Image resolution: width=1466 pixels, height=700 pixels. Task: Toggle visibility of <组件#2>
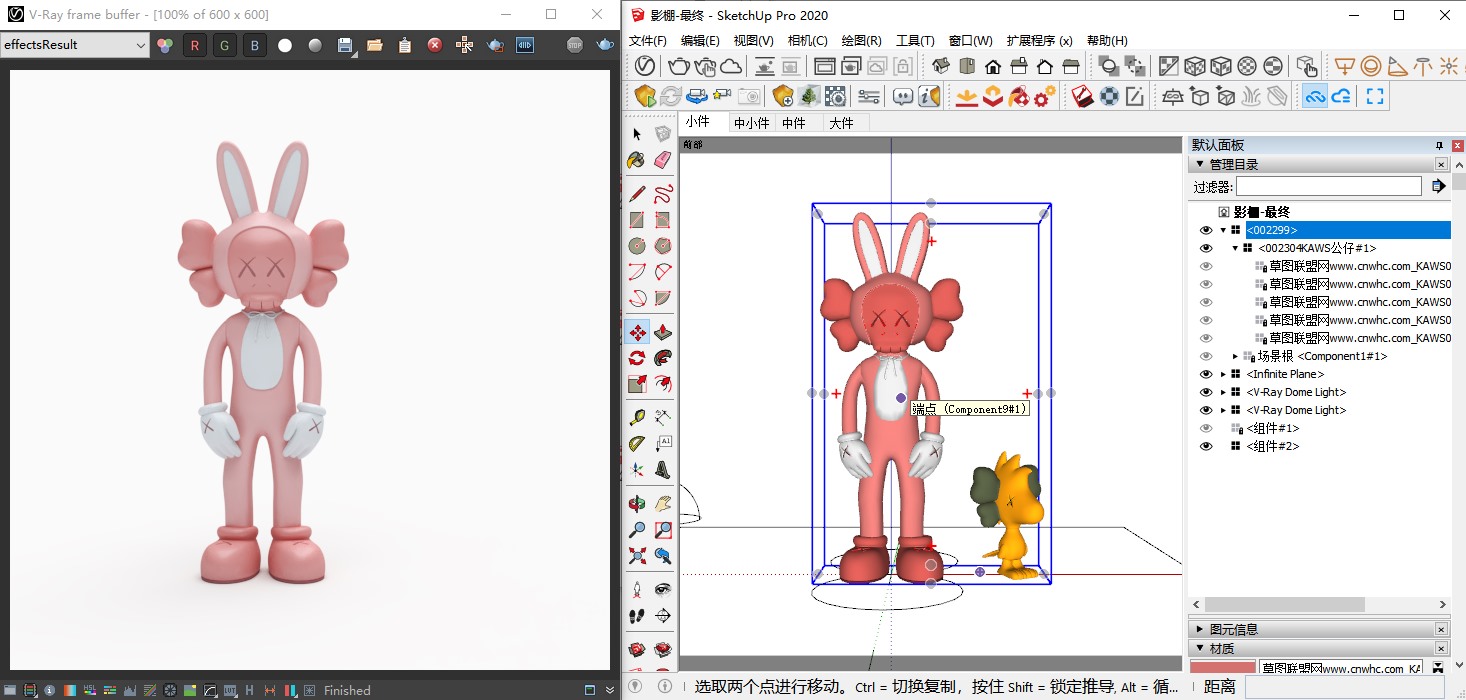[1205, 446]
